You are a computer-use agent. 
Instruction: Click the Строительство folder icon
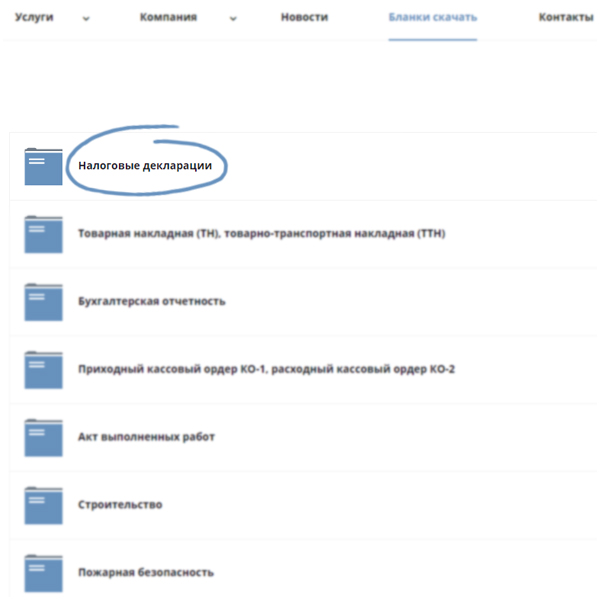pos(43,505)
